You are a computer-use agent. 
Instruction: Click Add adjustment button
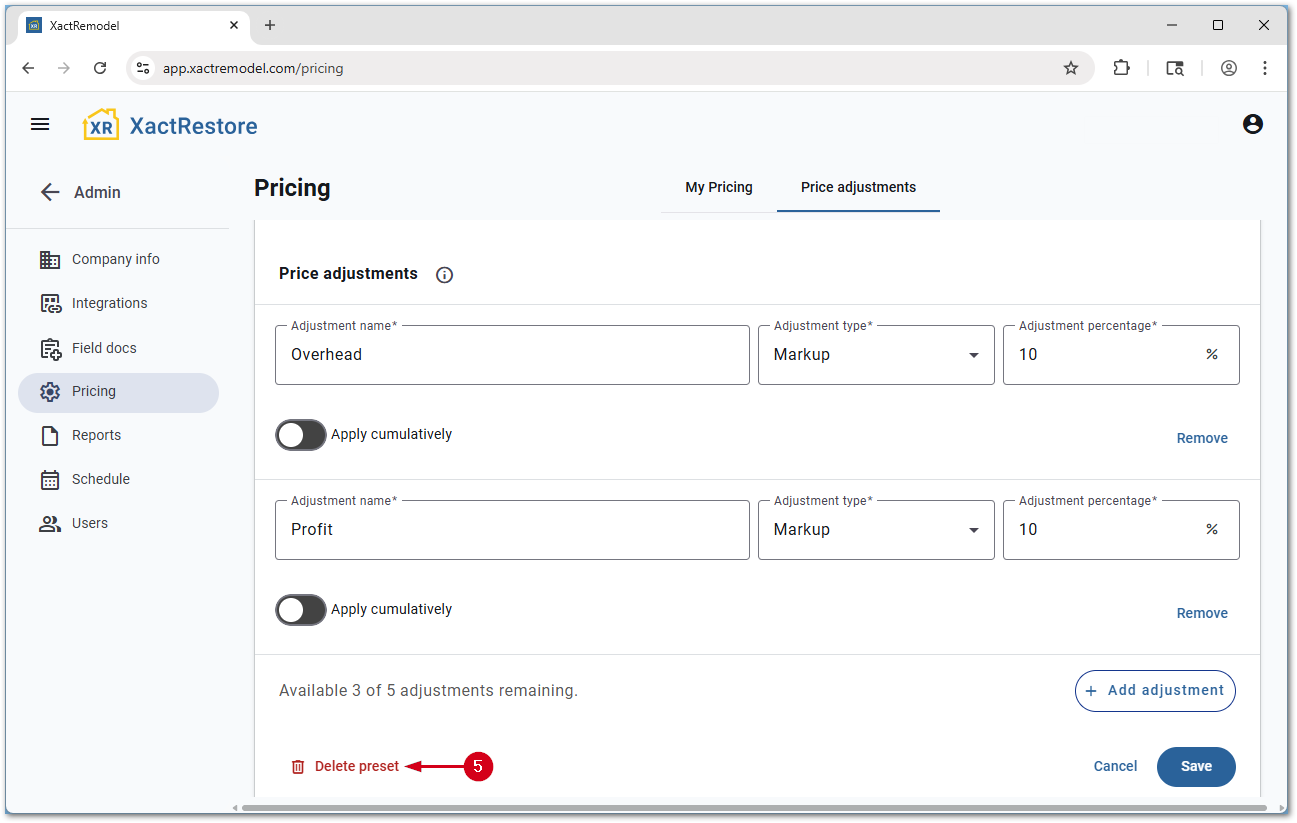1155,690
